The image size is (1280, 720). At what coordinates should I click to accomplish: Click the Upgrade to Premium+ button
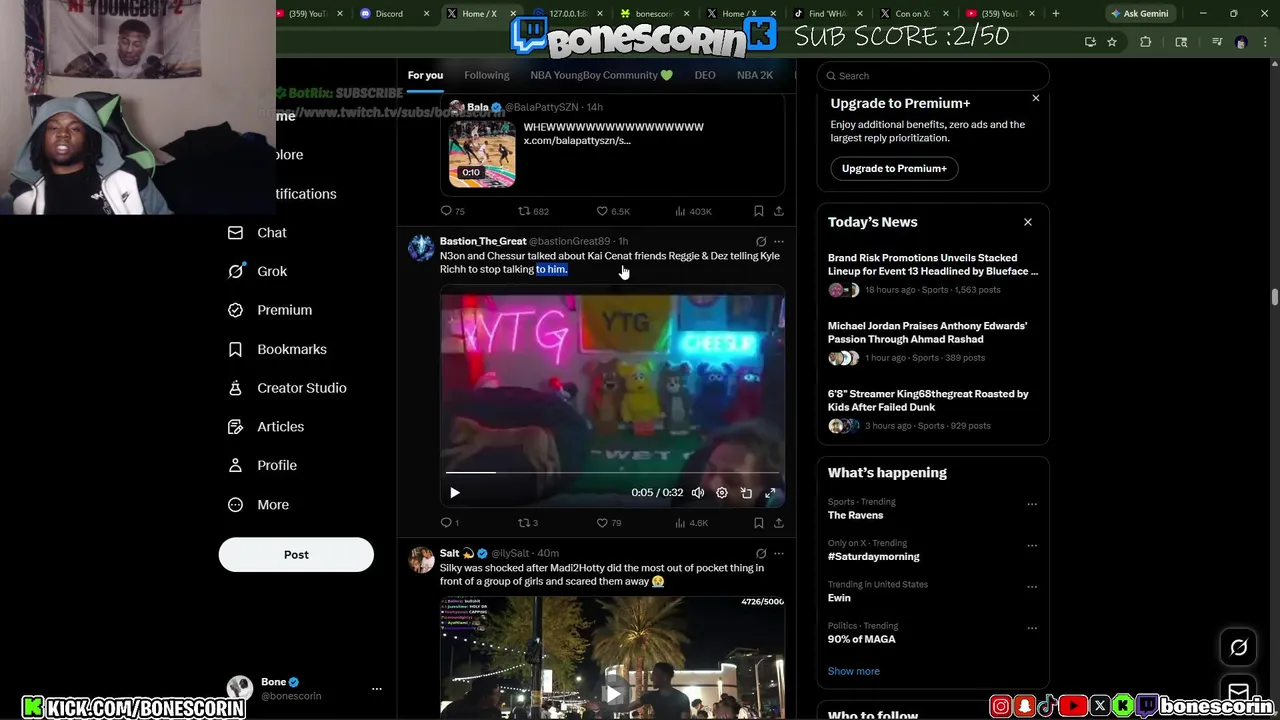pyautogui.click(x=894, y=168)
